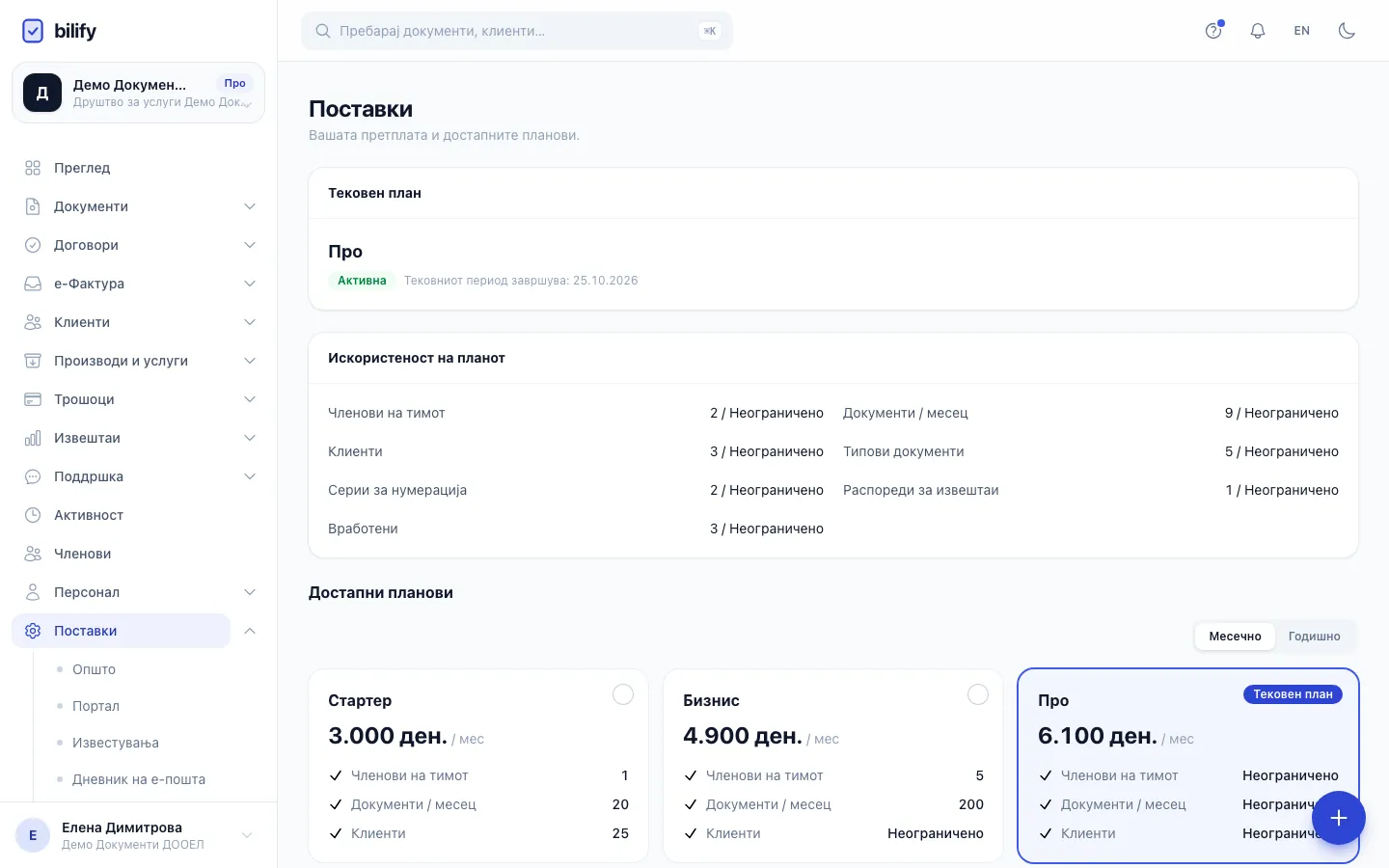
Task: Open the Преглед menu item
Action: tap(138, 168)
